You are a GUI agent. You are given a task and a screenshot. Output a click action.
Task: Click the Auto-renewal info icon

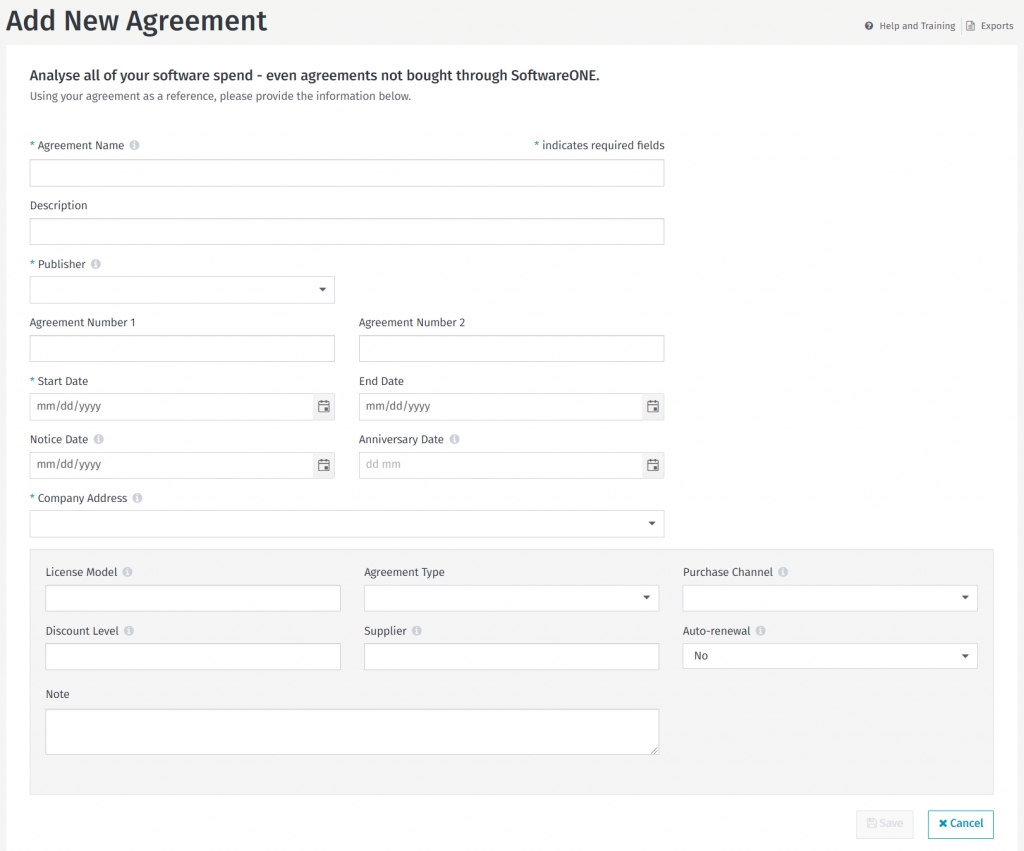click(x=761, y=631)
